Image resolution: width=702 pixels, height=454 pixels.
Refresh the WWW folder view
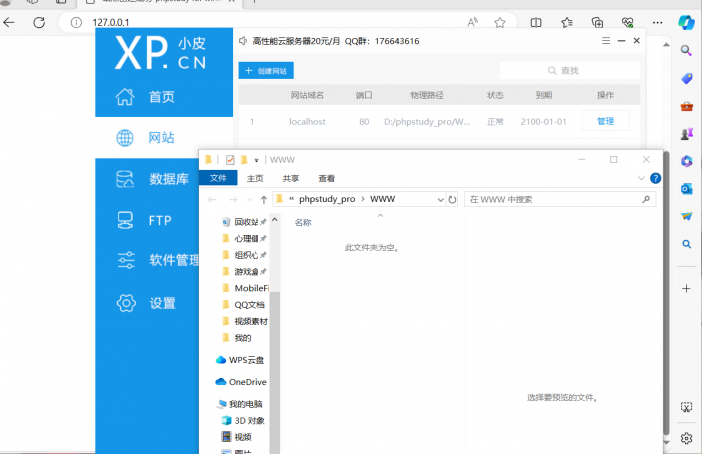(452, 200)
